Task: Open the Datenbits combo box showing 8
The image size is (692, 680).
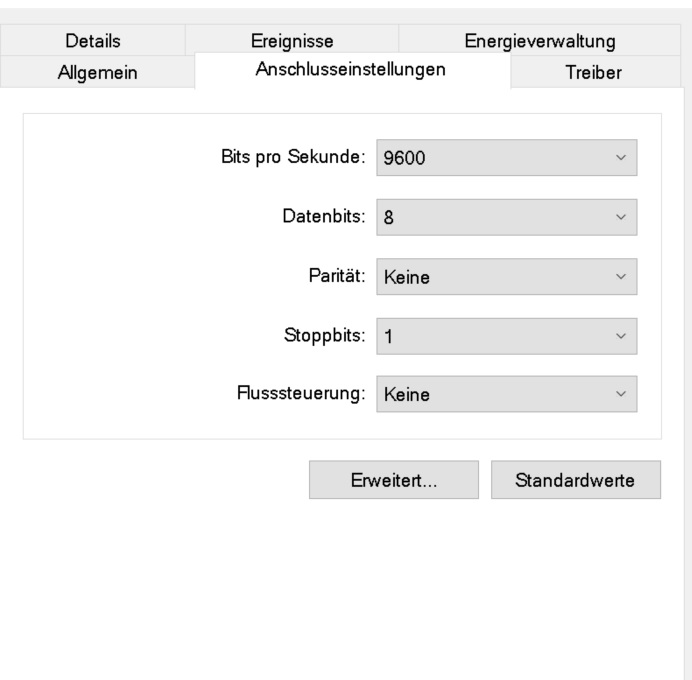Action: [x=507, y=217]
